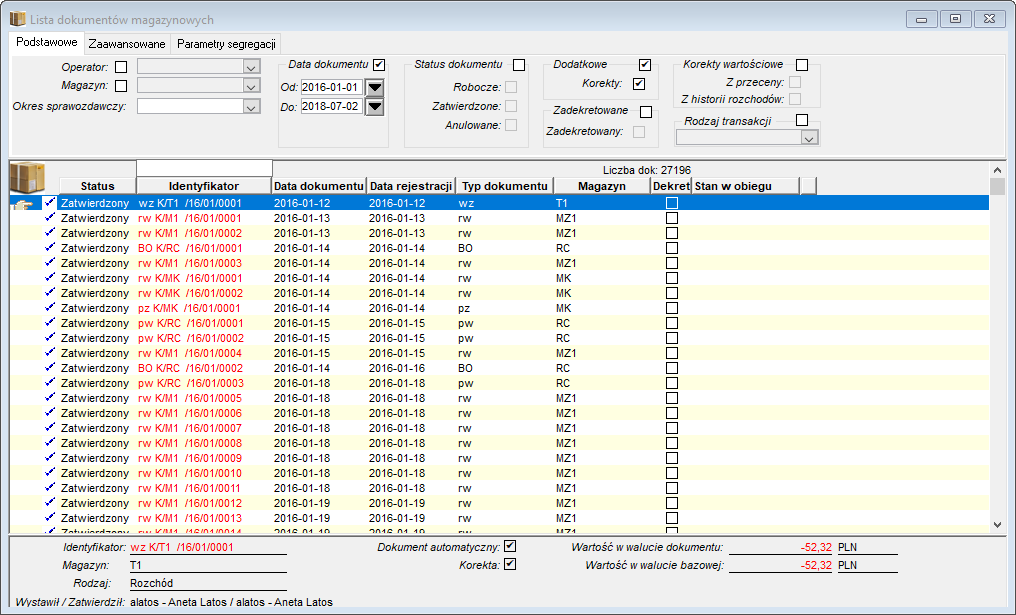This screenshot has width=1016, height=615.
Task: Expand the Okres sprawozdawczy dropdown
Action: coord(251,106)
